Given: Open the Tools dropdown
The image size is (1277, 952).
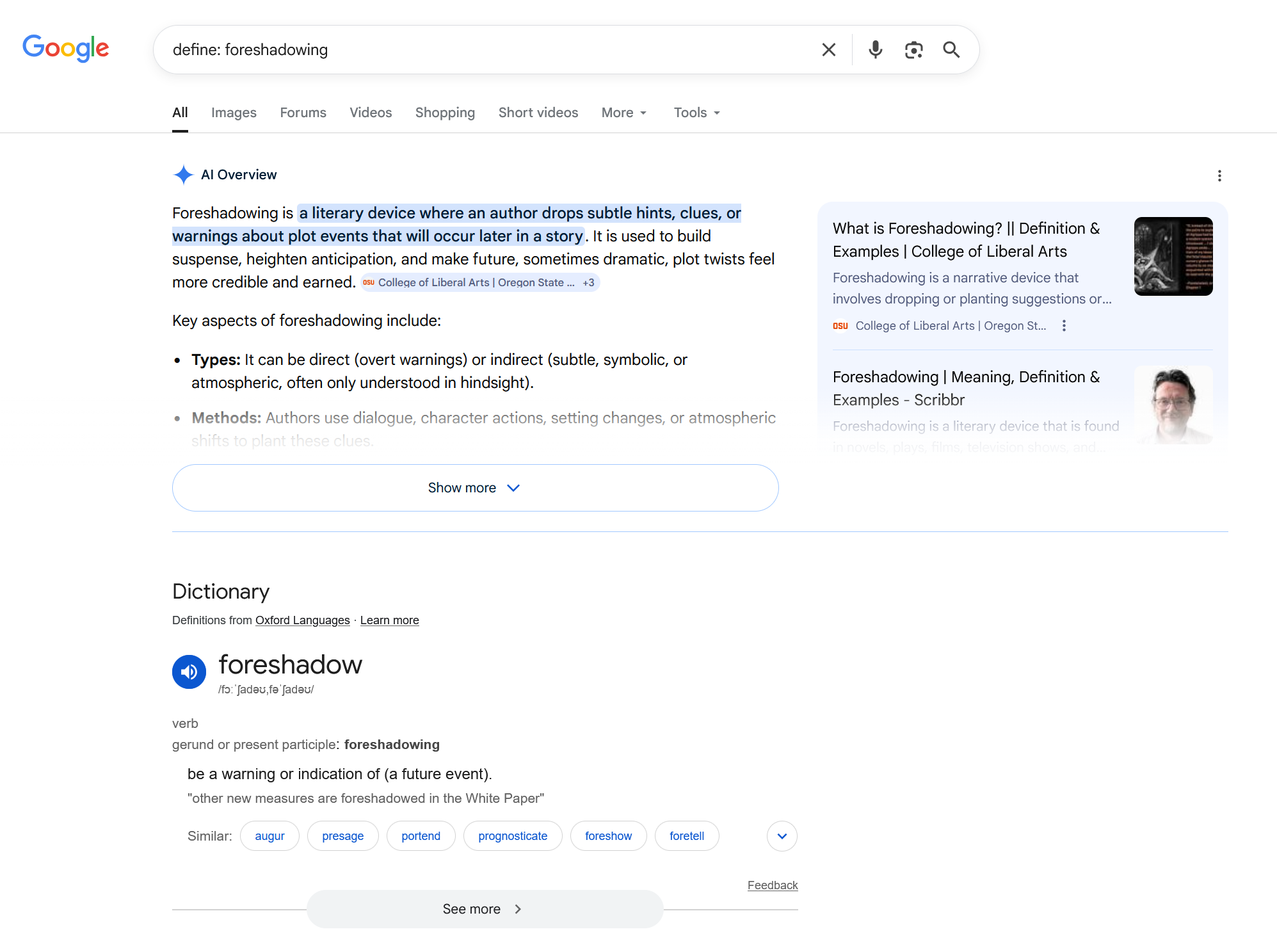Looking at the screenshot, I should [696, 113].
